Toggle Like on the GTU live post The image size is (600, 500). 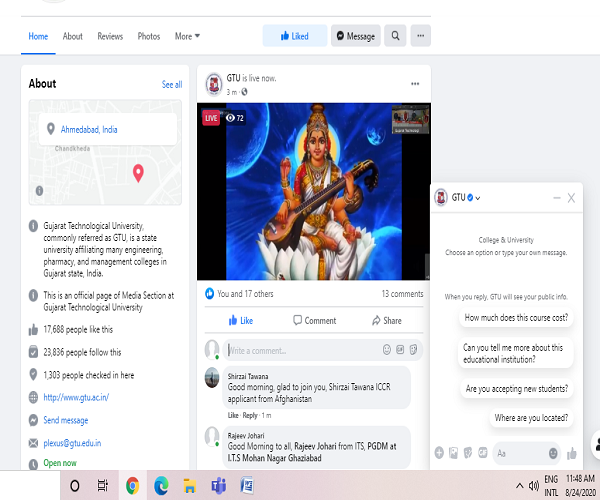(241, 321)
